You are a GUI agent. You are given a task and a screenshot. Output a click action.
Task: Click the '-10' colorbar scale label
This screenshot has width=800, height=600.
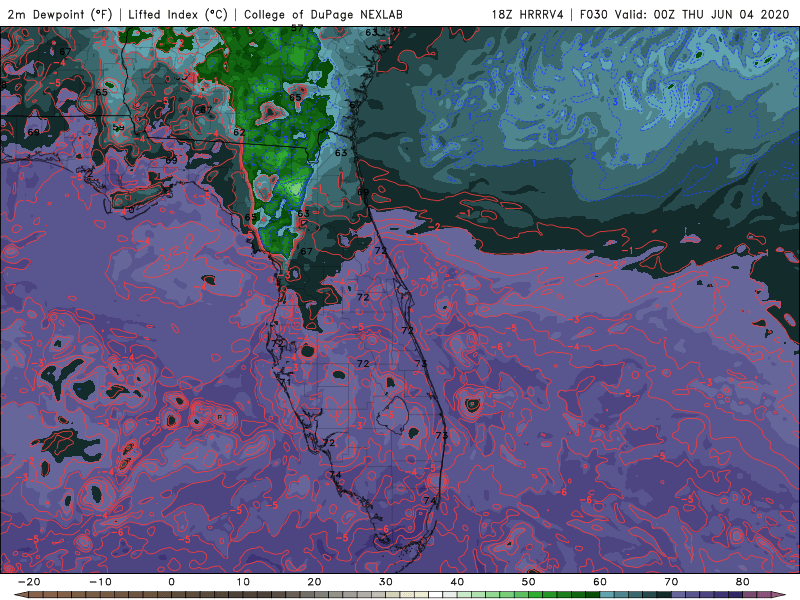(x=100, y=582)
